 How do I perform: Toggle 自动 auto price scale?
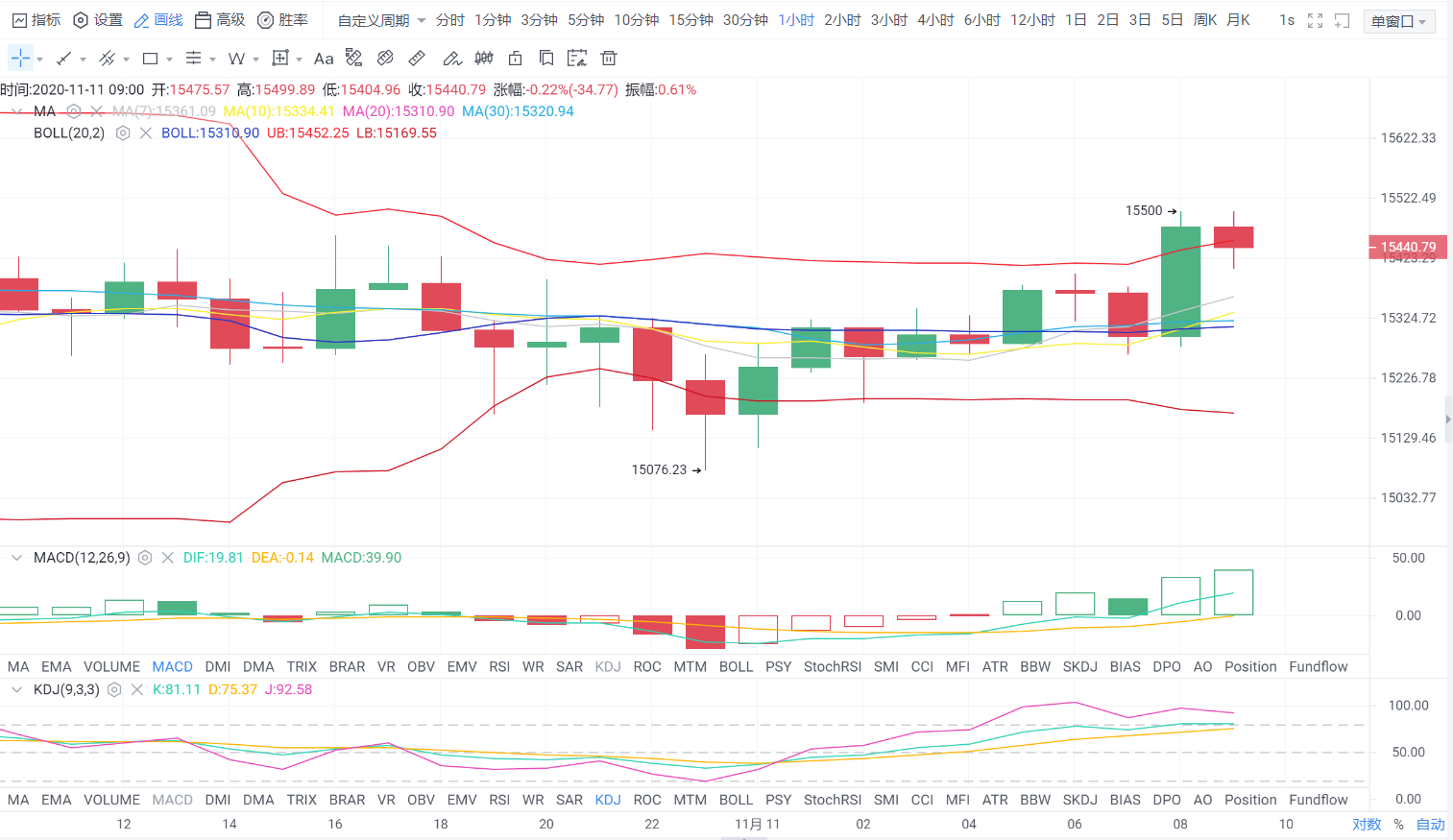point(1430,824)
